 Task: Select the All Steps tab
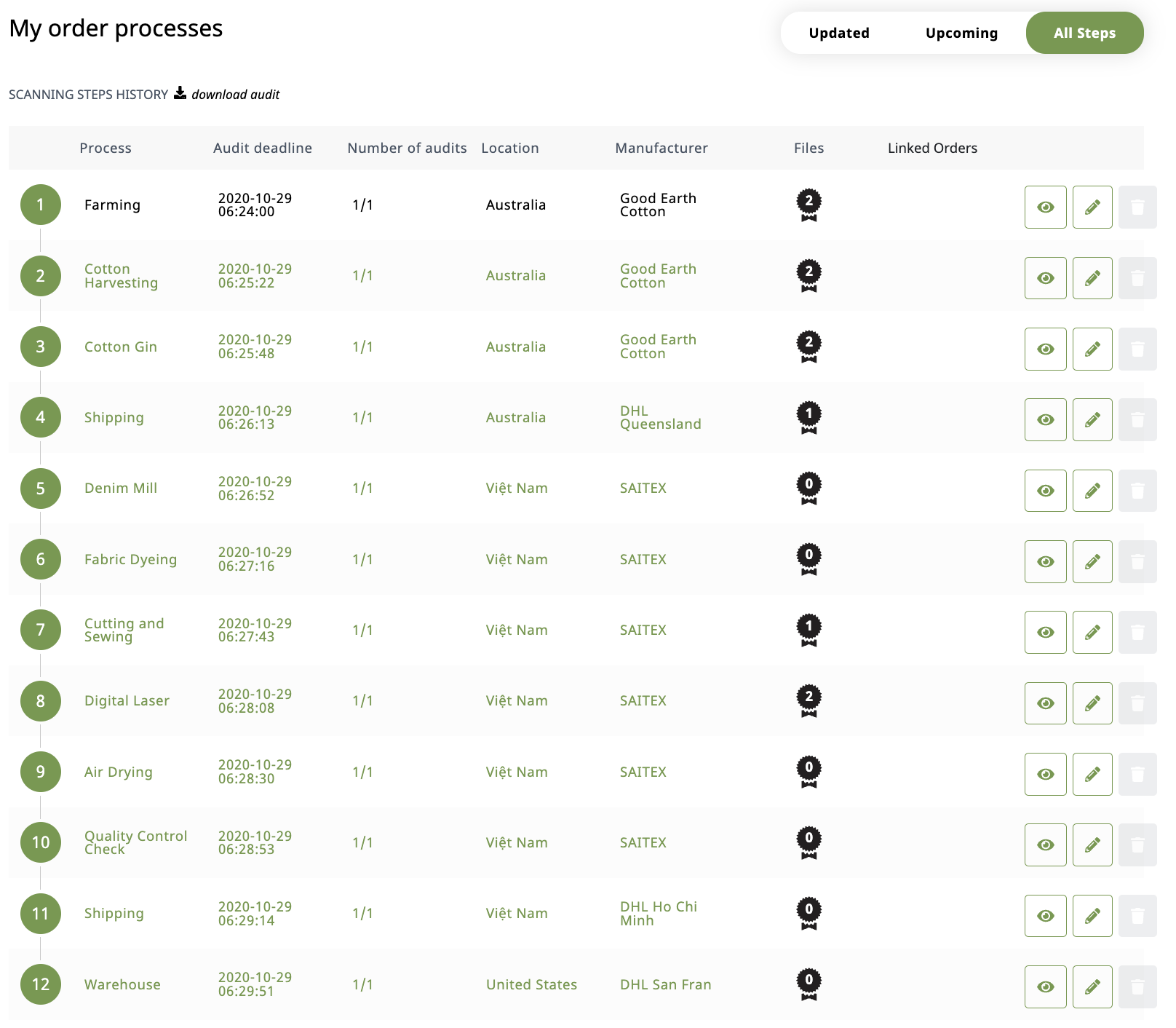pyautogui.click(x=1084, y=33)
